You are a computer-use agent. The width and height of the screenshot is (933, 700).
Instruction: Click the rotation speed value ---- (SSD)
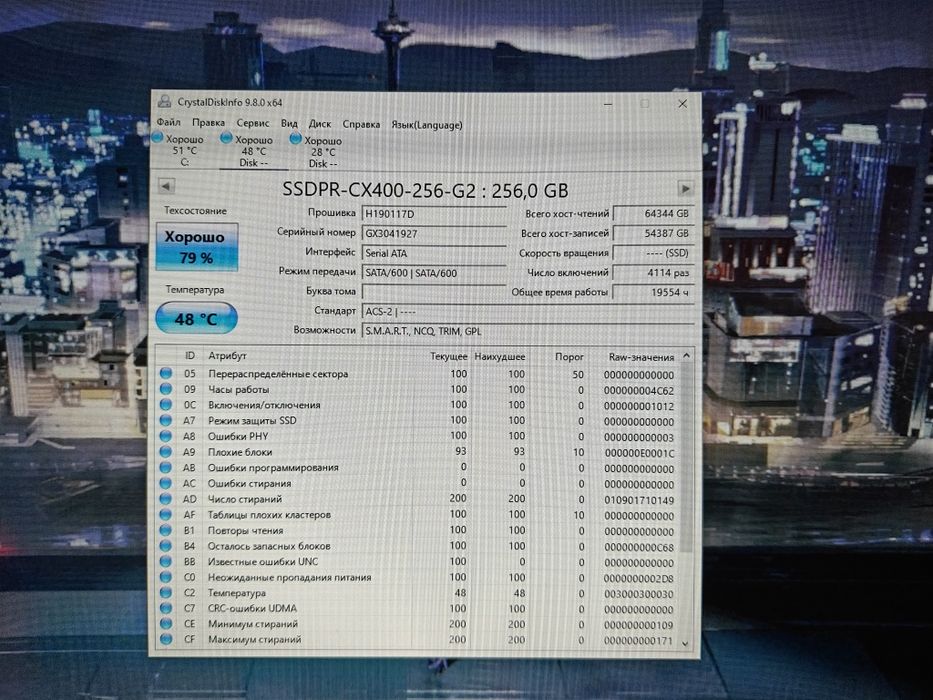653,253
